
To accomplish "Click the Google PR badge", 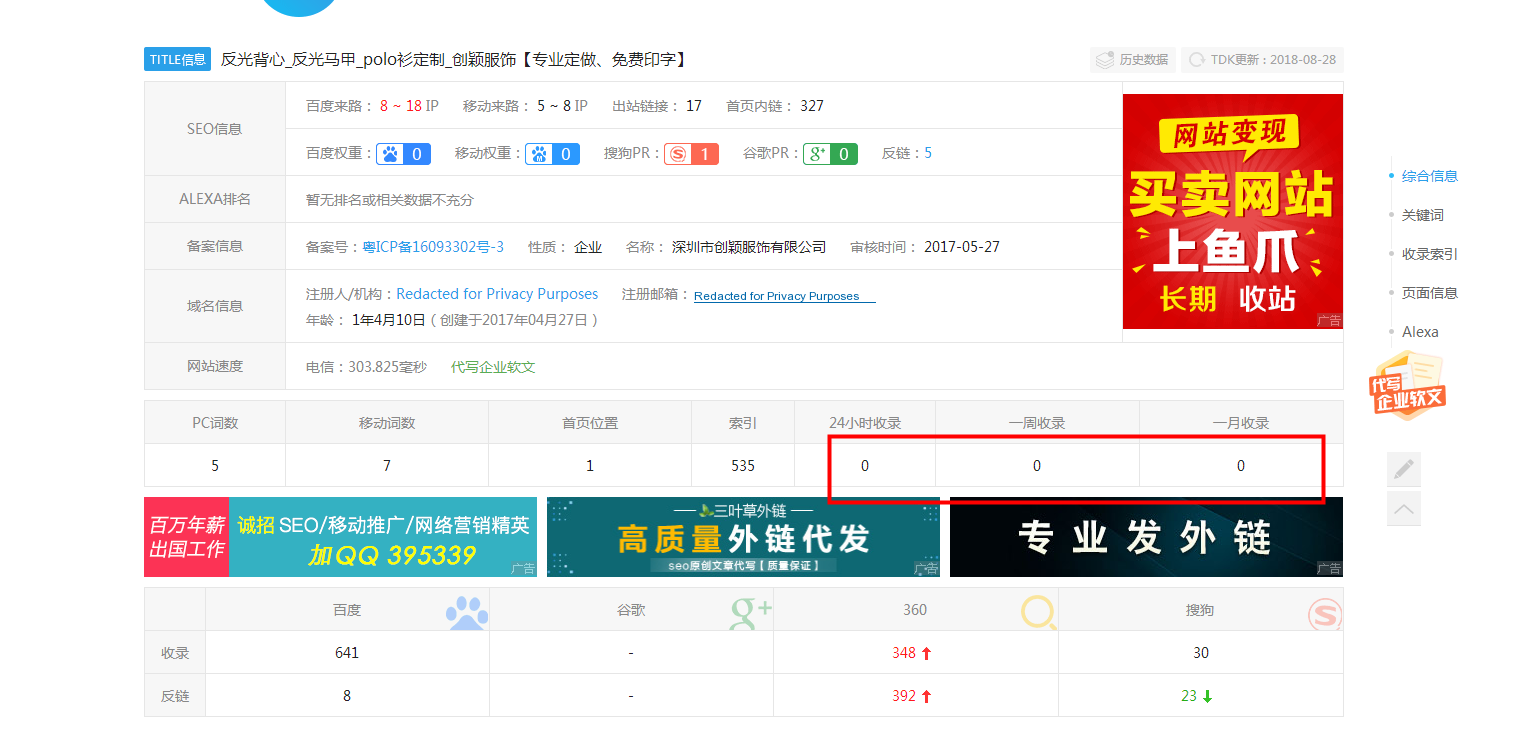I will [x=830, y=154].
